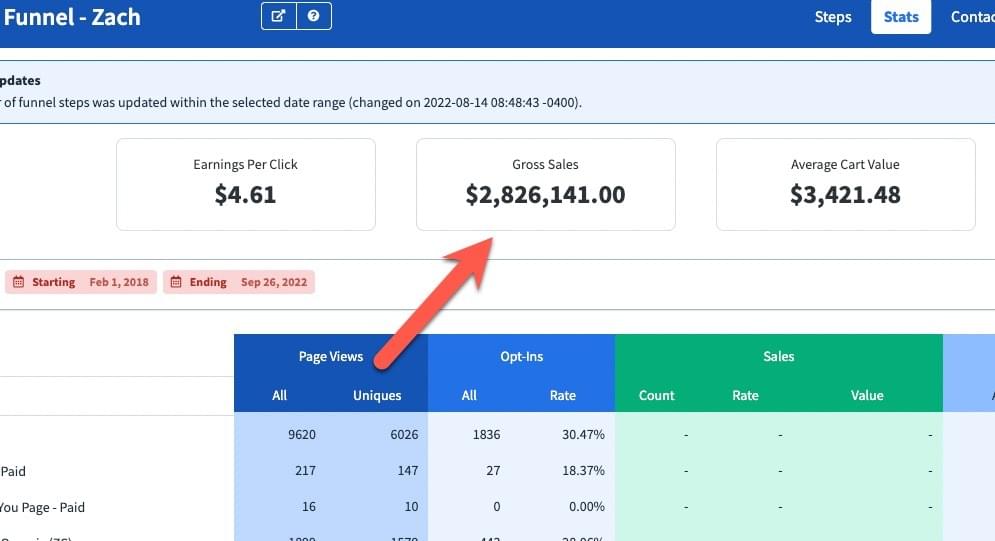Open the Ending Sep 26, 2022 date picker
Image resolution: width=995 pixels, height=541 pixels.
[239, 282]
